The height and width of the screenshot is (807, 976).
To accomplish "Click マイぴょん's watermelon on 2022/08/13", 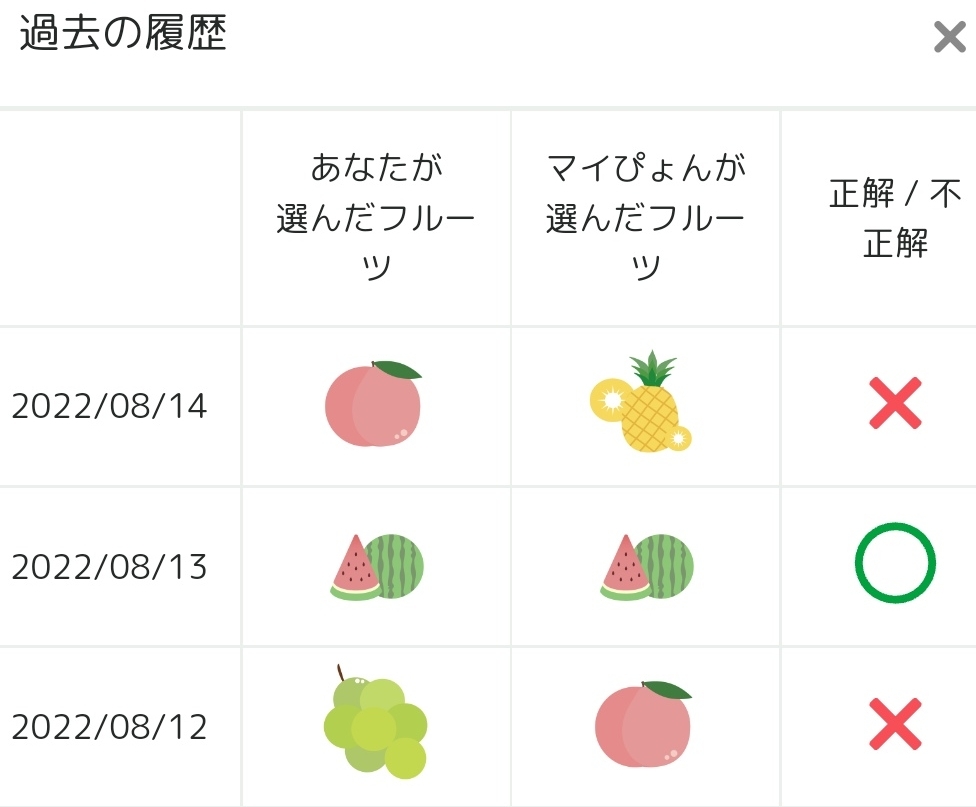I will 647,566.
